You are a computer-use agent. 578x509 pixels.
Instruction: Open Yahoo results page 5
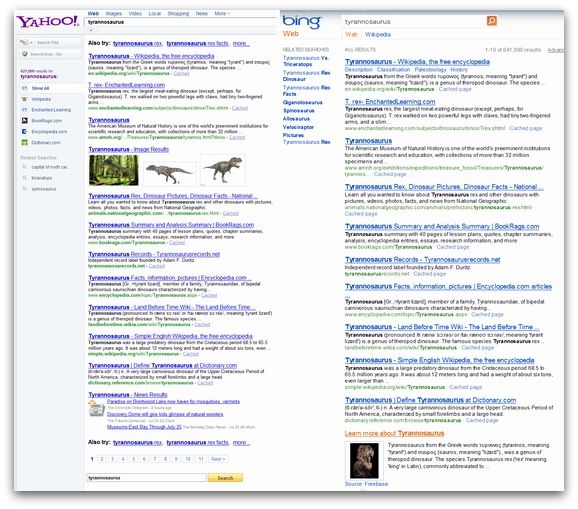[x=134, y=459]
